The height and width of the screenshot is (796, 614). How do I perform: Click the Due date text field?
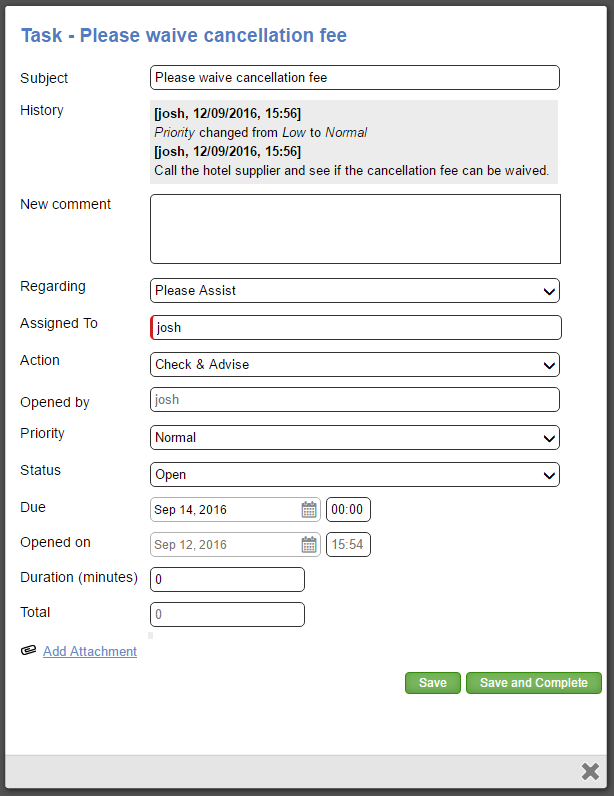coord(225,510)
